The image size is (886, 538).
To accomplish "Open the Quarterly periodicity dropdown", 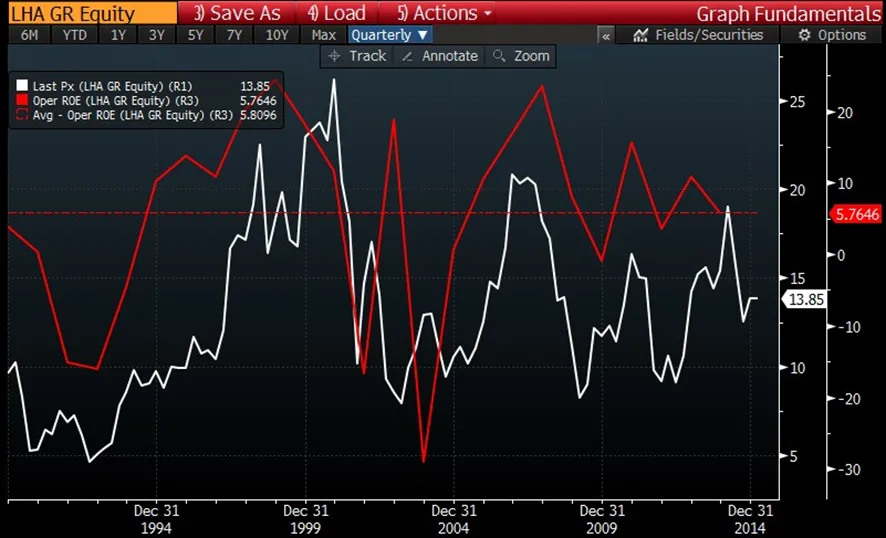I will pyautogui.click(x=389, y=35).
